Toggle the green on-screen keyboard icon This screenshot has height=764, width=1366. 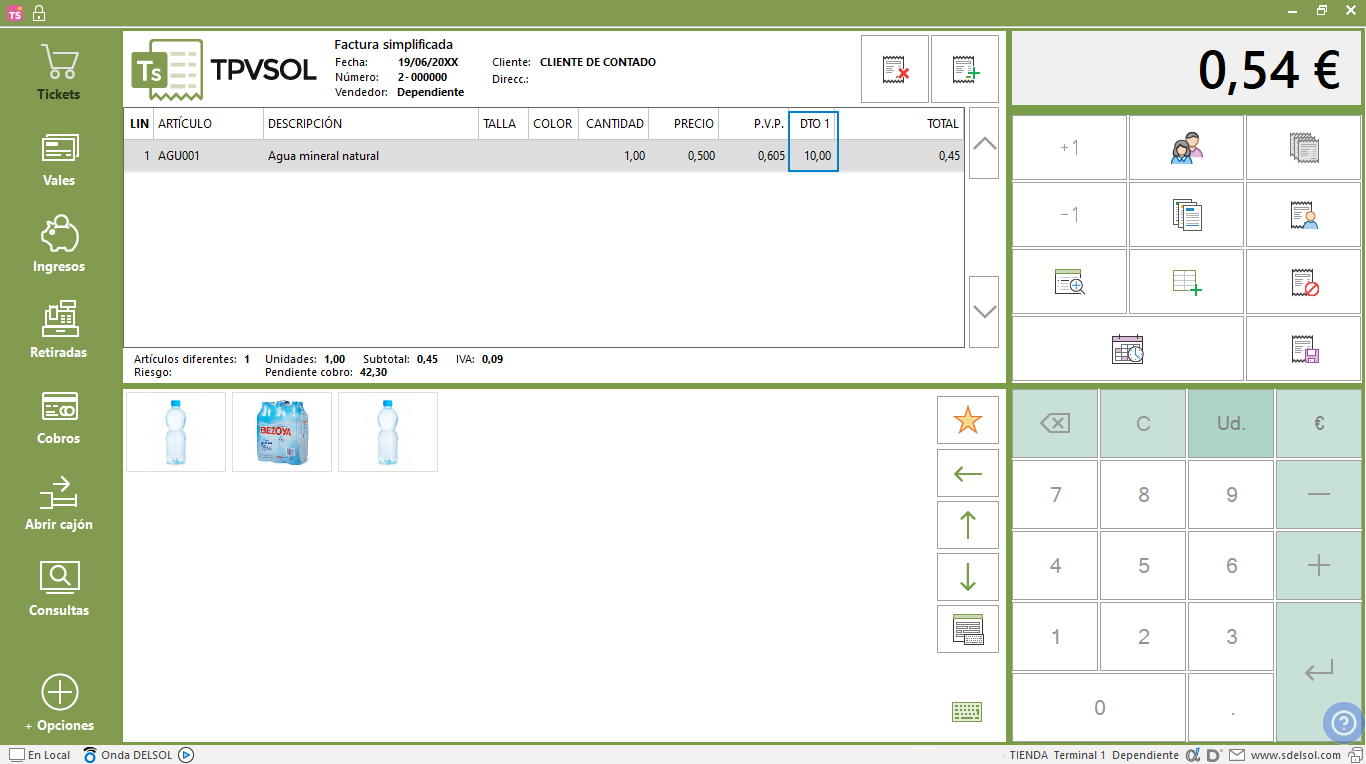[967, 711]
